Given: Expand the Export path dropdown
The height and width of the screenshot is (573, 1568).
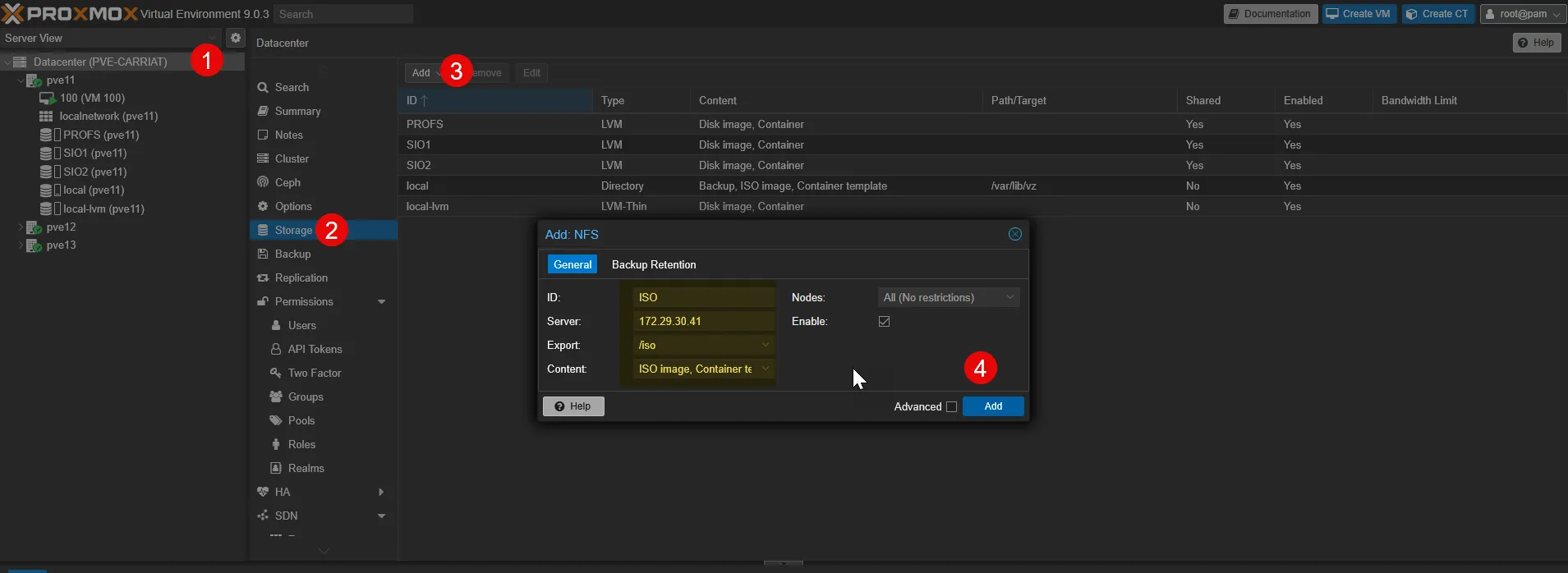Looking at the screenshot, I should tap(765, 345).
